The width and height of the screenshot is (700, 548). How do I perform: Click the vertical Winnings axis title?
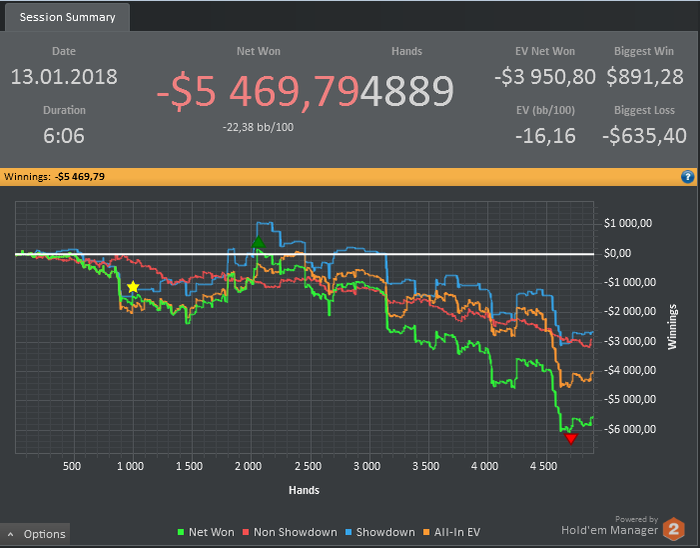click(672, 327)
